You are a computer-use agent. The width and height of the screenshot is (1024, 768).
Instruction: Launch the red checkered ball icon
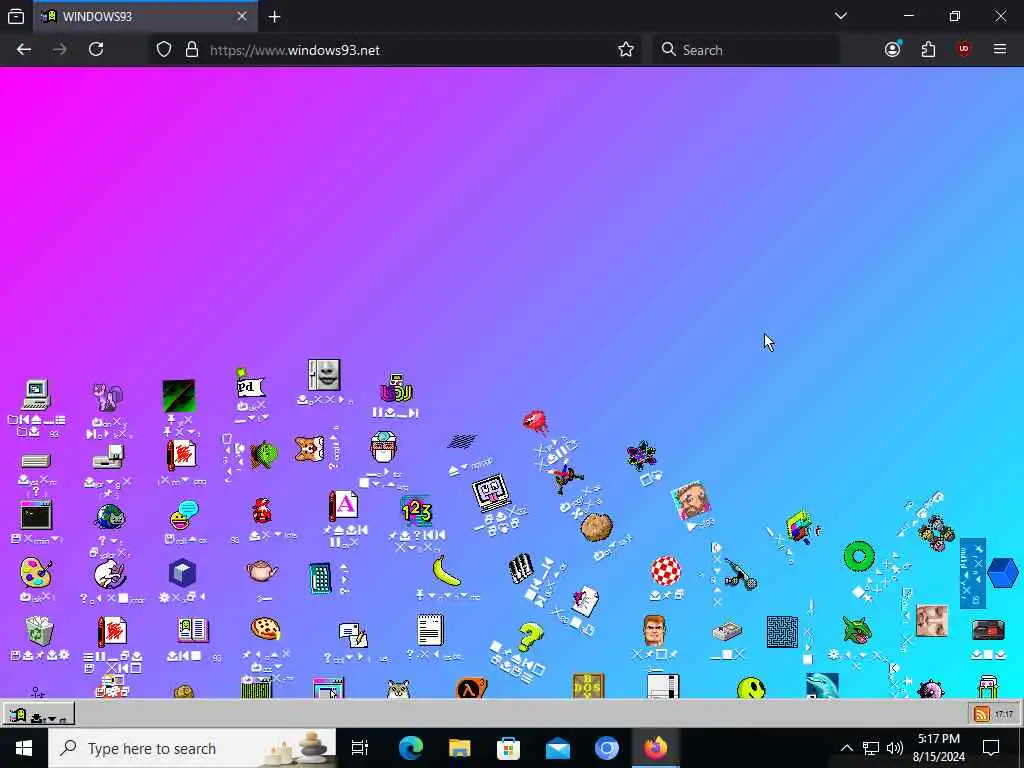[x=665, y=571]
